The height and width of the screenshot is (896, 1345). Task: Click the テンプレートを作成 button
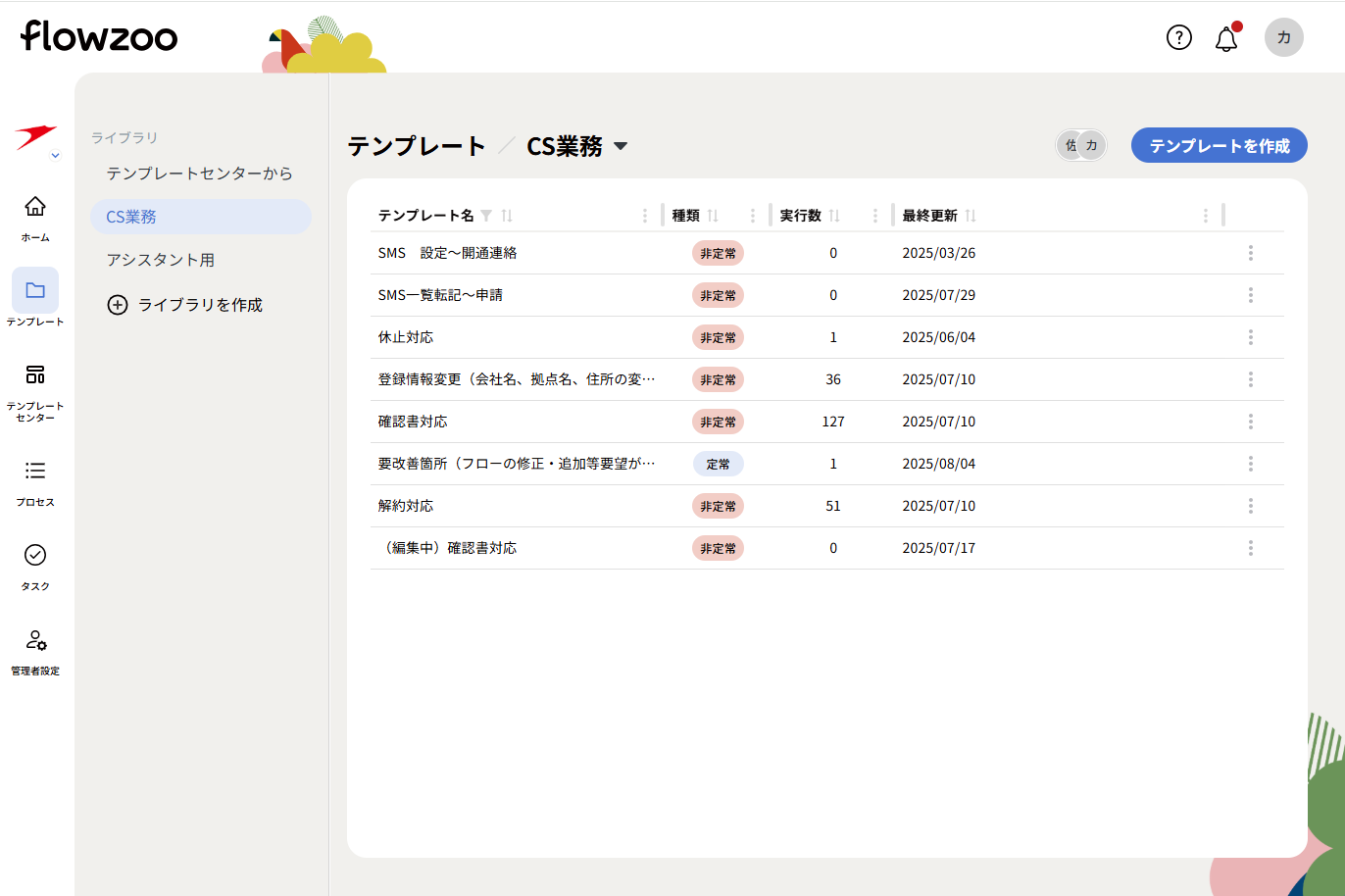click(x=1219, y=146)
